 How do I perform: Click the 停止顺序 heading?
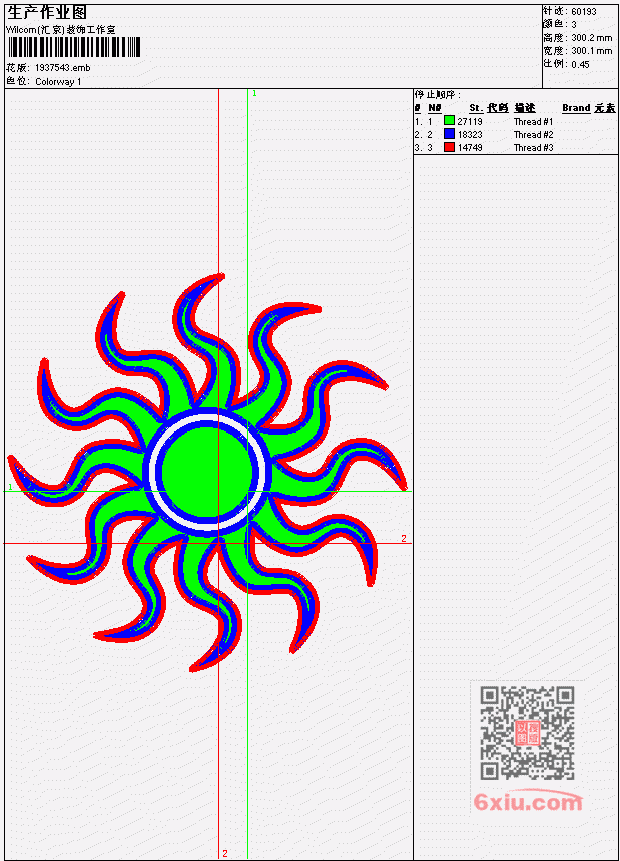click(x=438, y=94)
